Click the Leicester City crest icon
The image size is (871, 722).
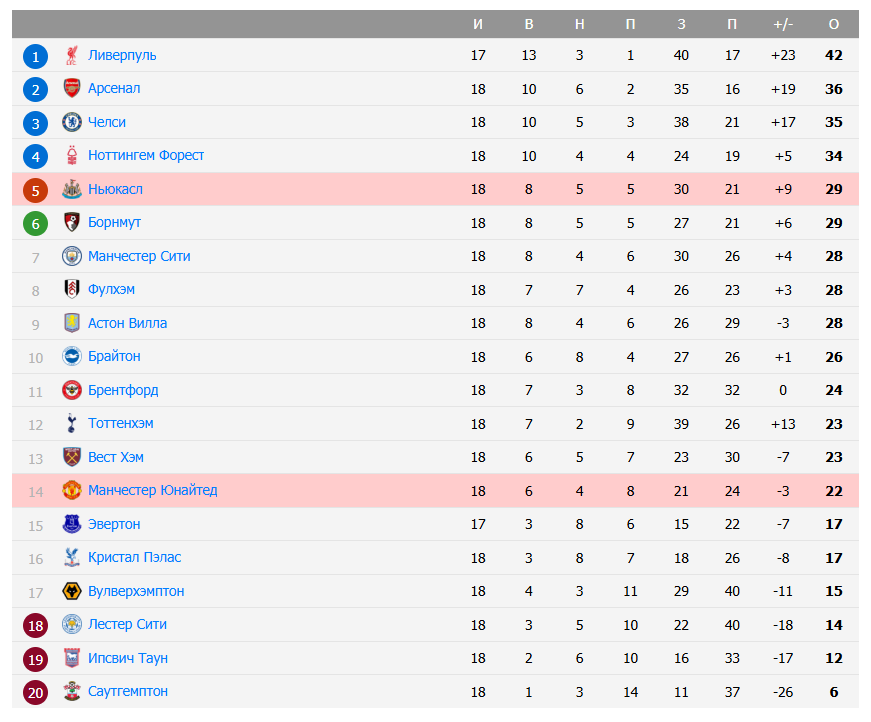71,625
